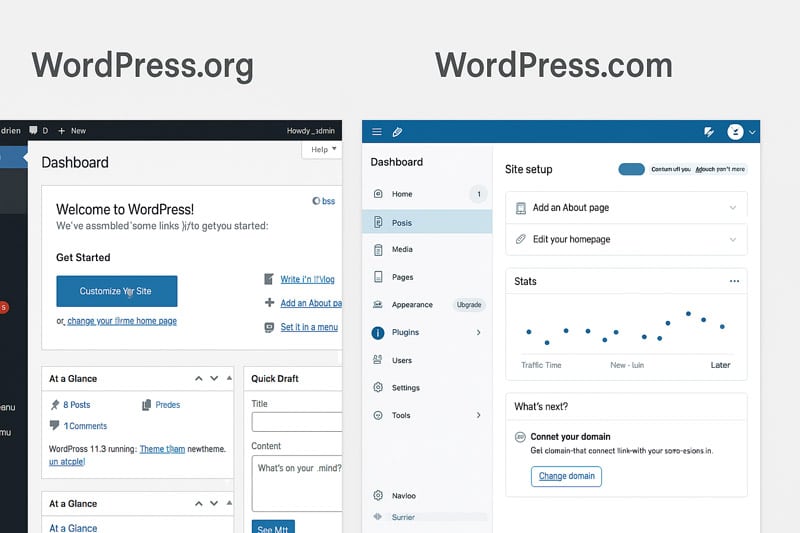Click the Plugins circular icon
This screenshot has height=533, width=800.
pos(378,333)
